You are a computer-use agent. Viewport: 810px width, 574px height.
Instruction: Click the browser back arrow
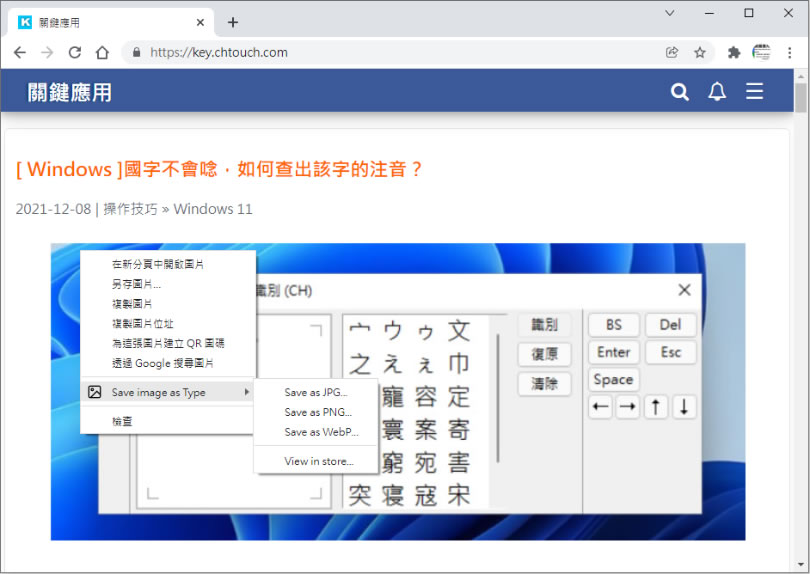tap(20, 52)
